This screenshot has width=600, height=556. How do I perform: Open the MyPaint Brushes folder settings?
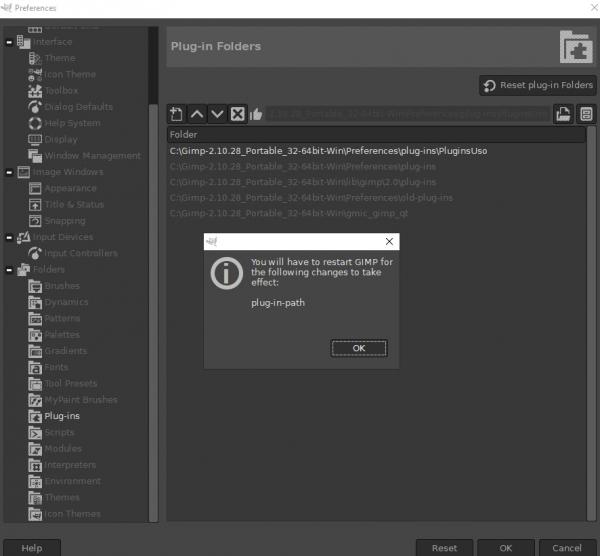[x=81, y=400]
